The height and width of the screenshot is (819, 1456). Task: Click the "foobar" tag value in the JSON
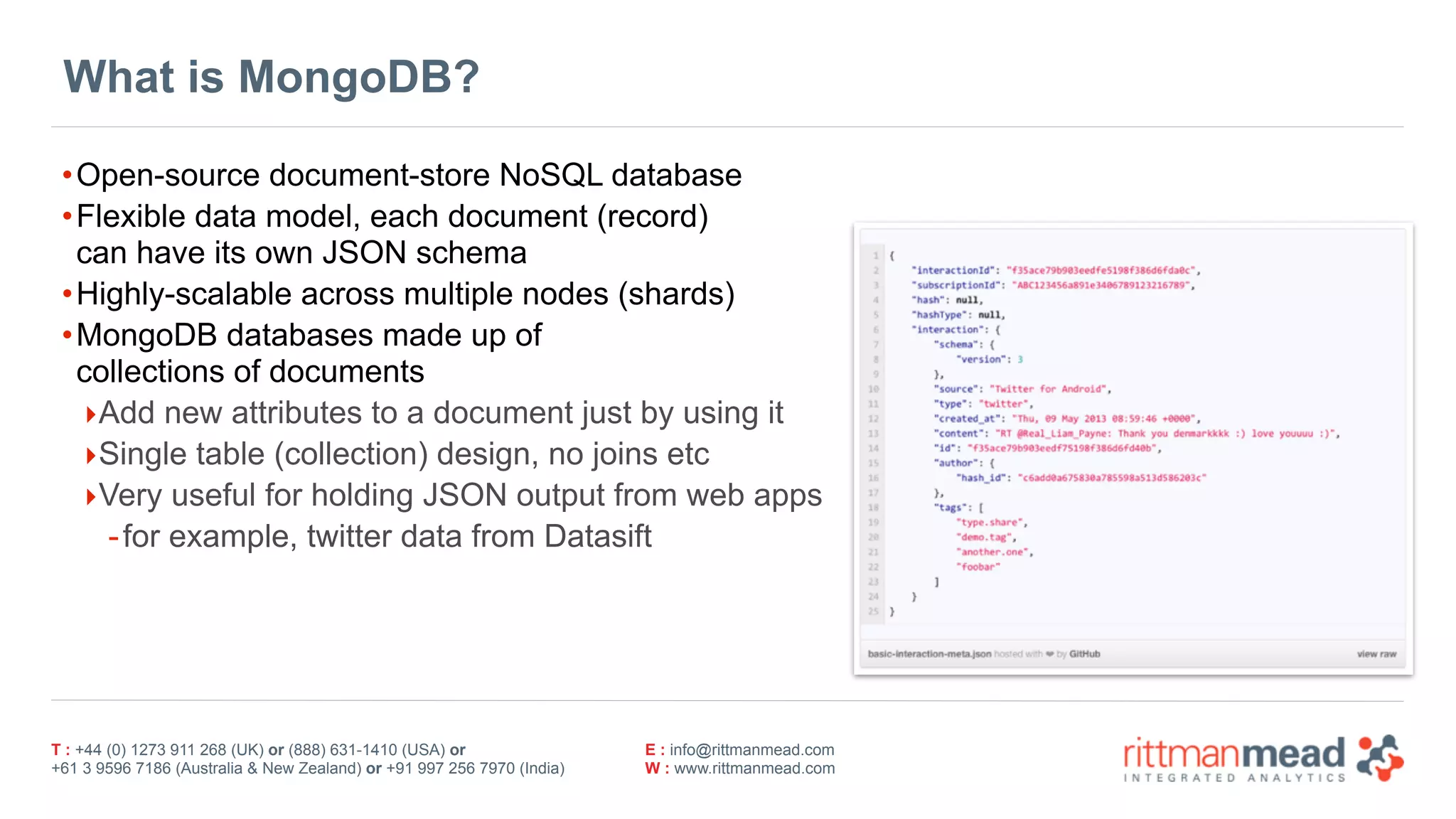click(978, 567)
